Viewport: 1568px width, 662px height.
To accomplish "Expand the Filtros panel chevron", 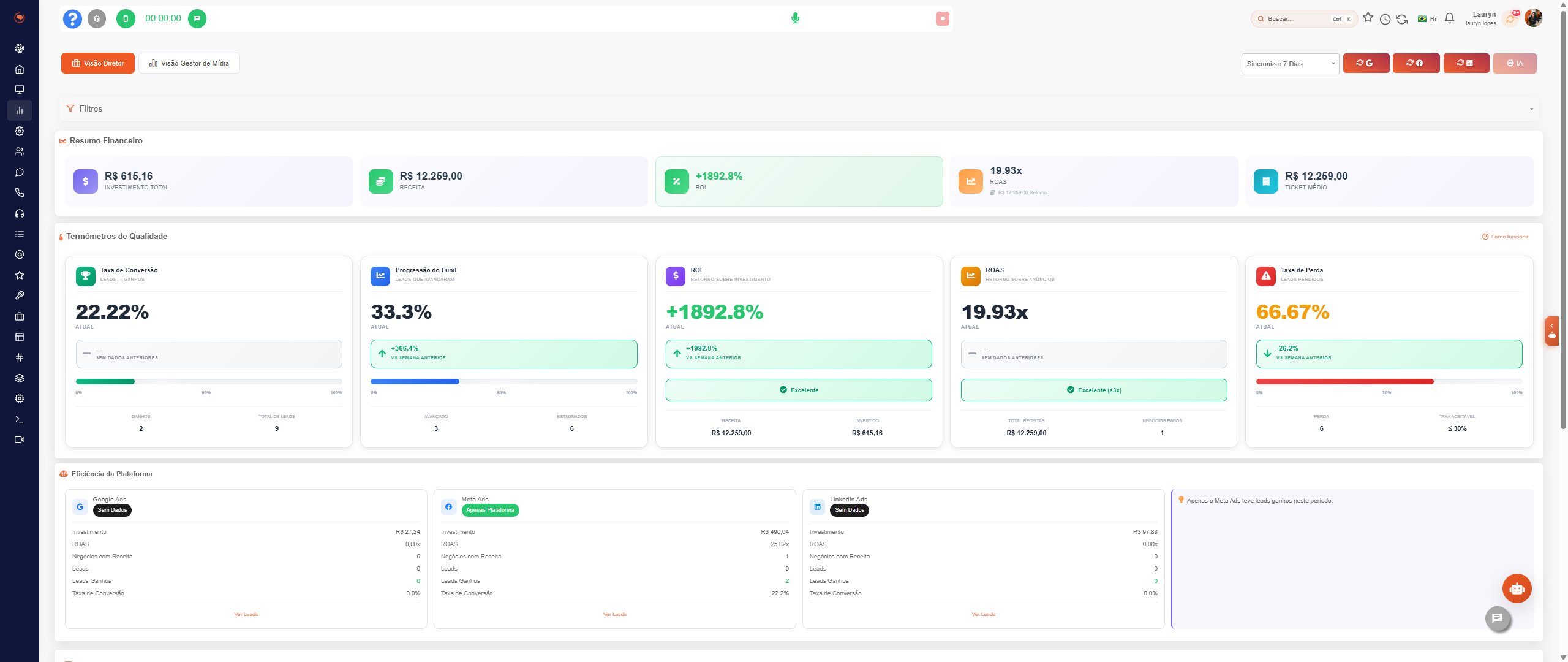I will click(1532, 109).
